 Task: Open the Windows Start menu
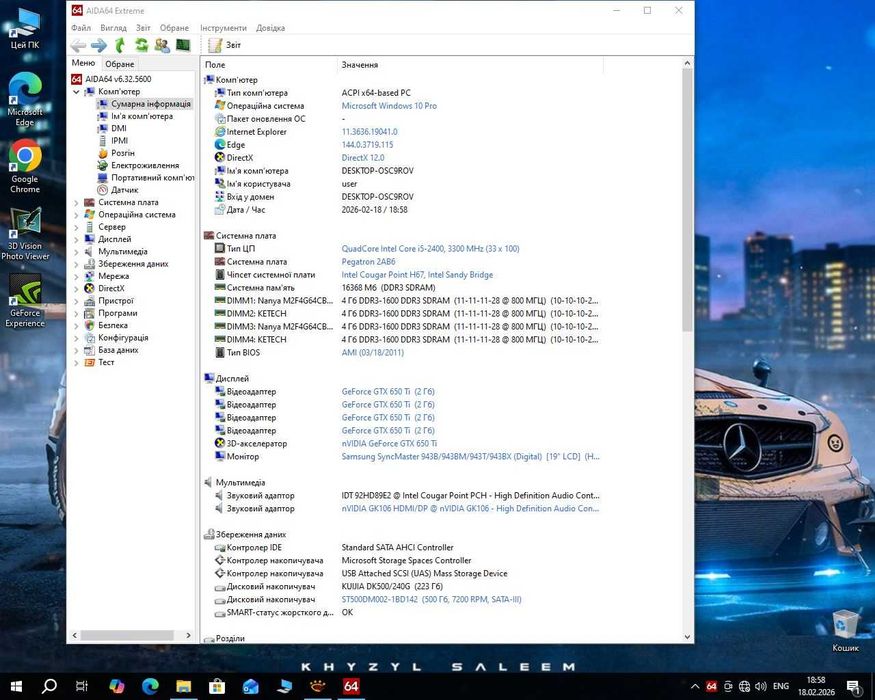(x=16, y=686)
